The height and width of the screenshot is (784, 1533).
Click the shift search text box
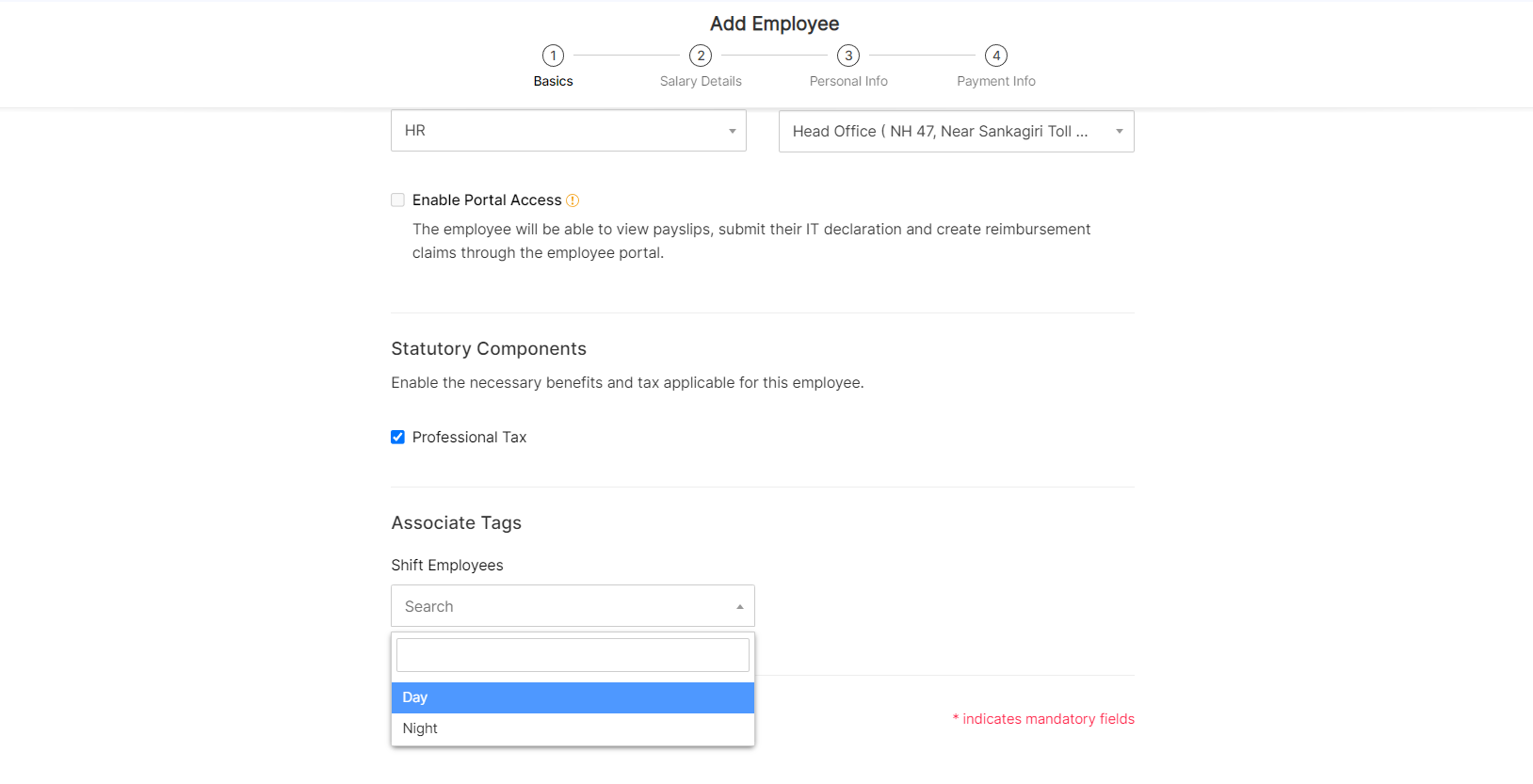pyautogui.click(x=573, y=655)
